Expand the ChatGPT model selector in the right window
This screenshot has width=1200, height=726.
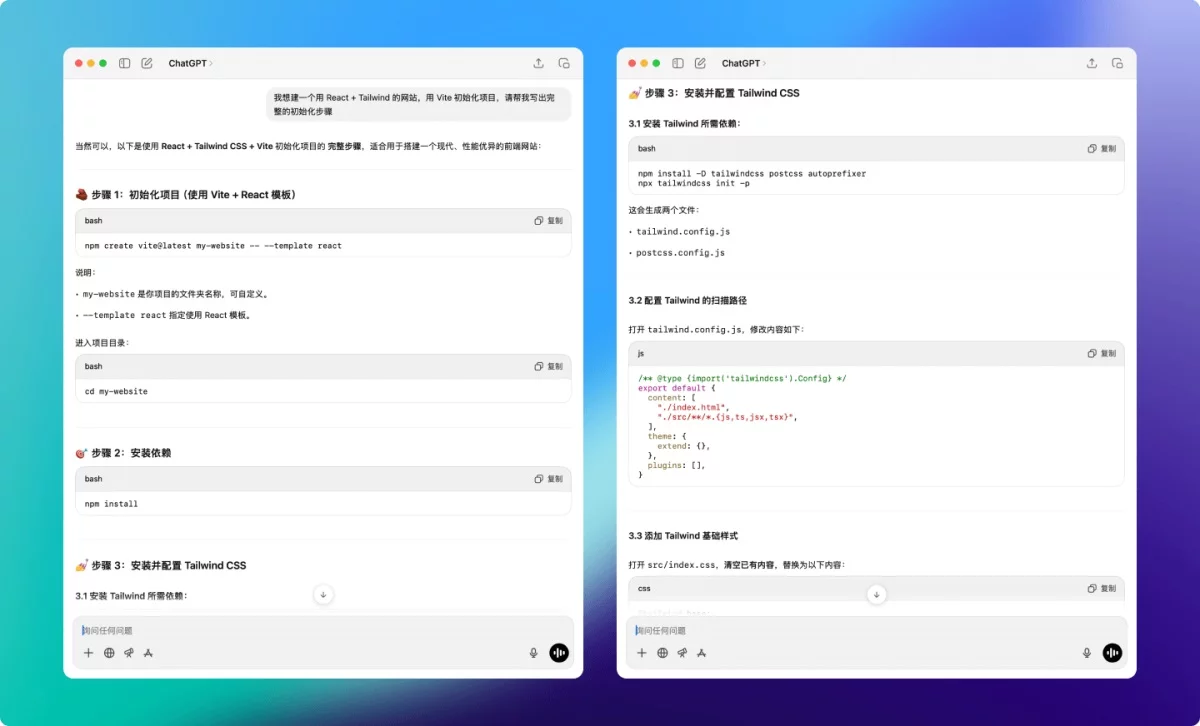point(743,63)
